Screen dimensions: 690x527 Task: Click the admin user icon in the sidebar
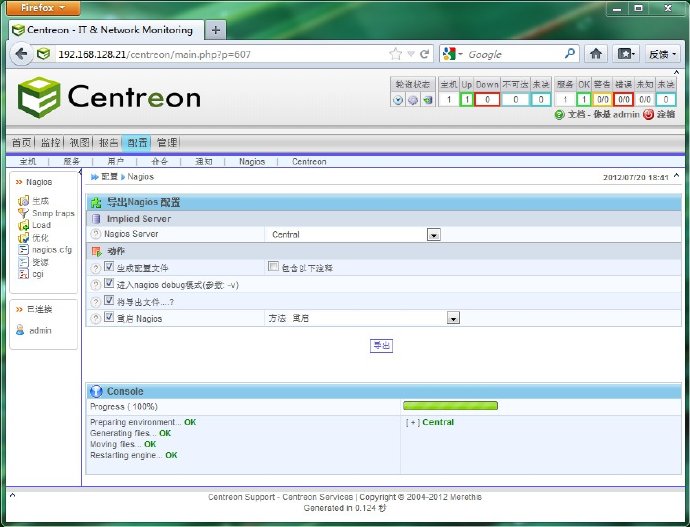pyautogui.click(x=20, y=330)
